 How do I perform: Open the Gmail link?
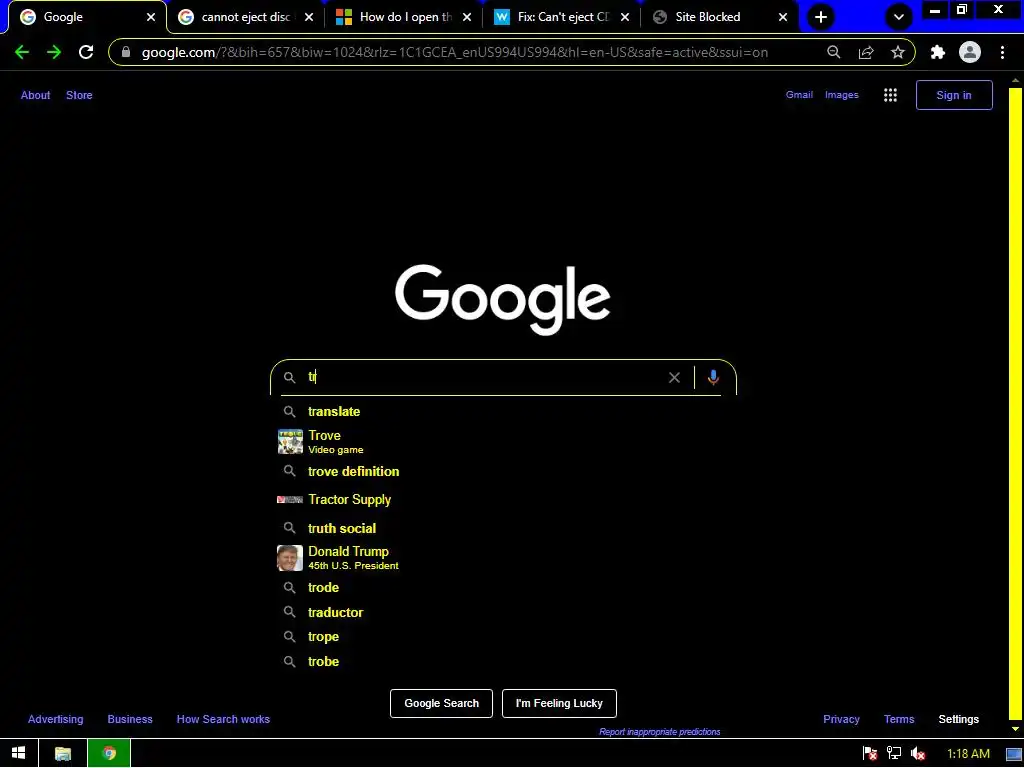[799, 95]
